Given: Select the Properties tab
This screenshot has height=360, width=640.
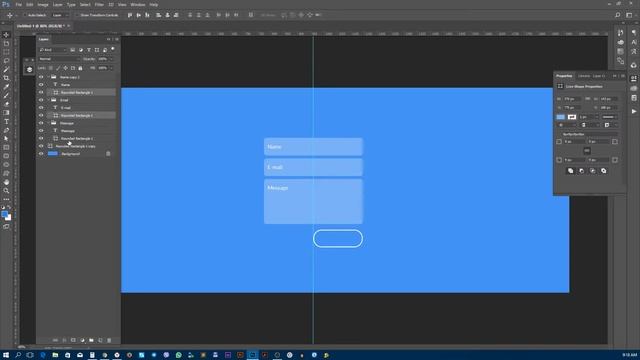Looking at the screenshot, I should tap(564, 76).
